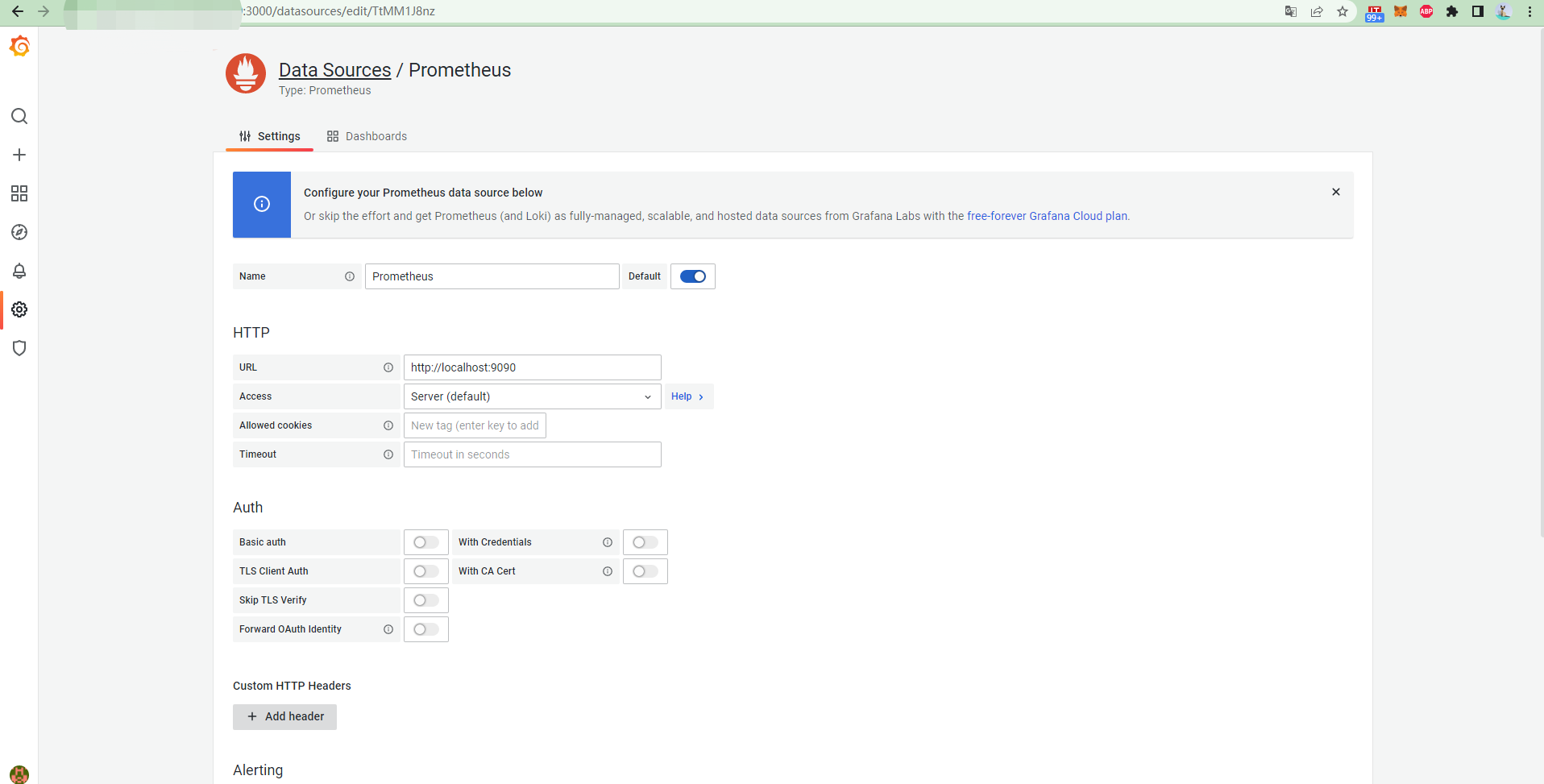The height and width of the screenshot is (784, 1544).
Task: Open the Explore compass icon
Action: click(x=19, y=232)
